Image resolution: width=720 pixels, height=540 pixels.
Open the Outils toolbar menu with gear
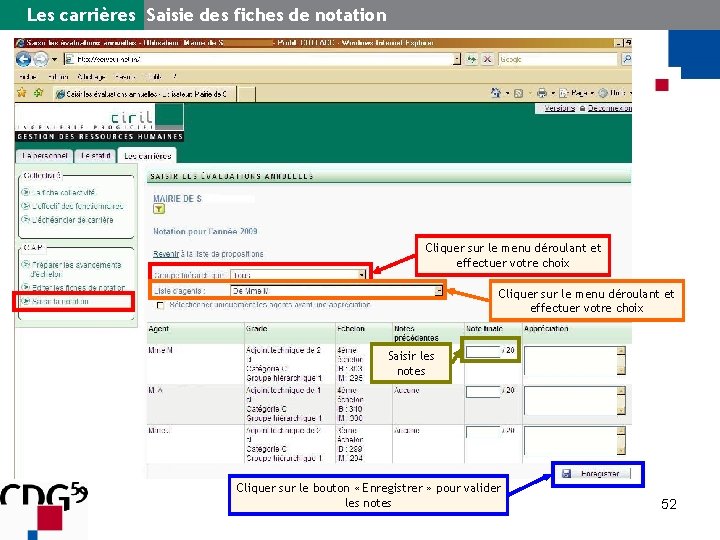pos(613,93)
